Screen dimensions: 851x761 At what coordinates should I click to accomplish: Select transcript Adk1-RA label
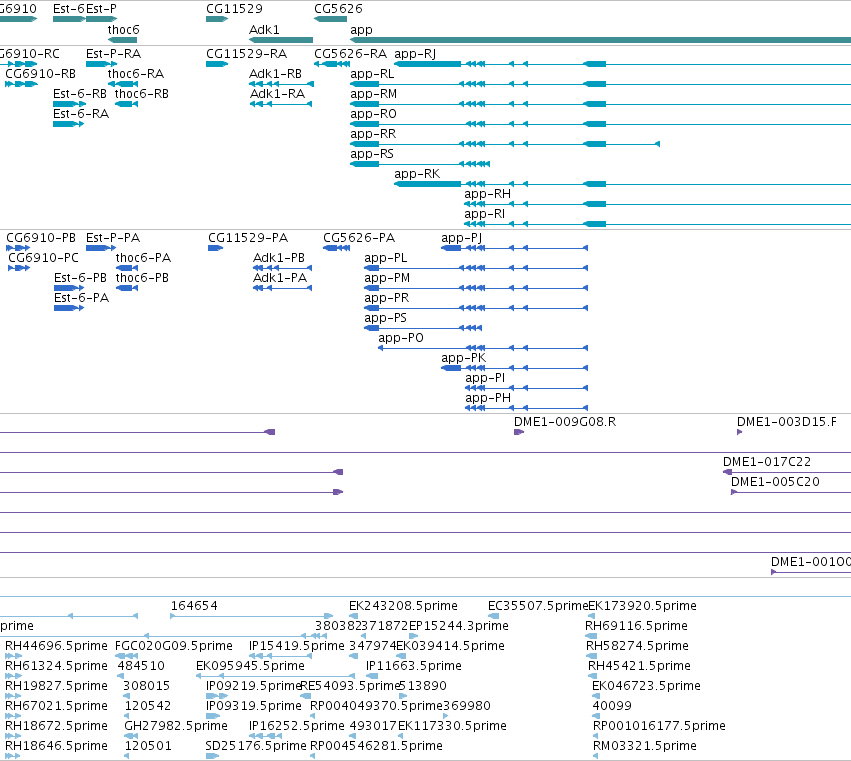277,94
